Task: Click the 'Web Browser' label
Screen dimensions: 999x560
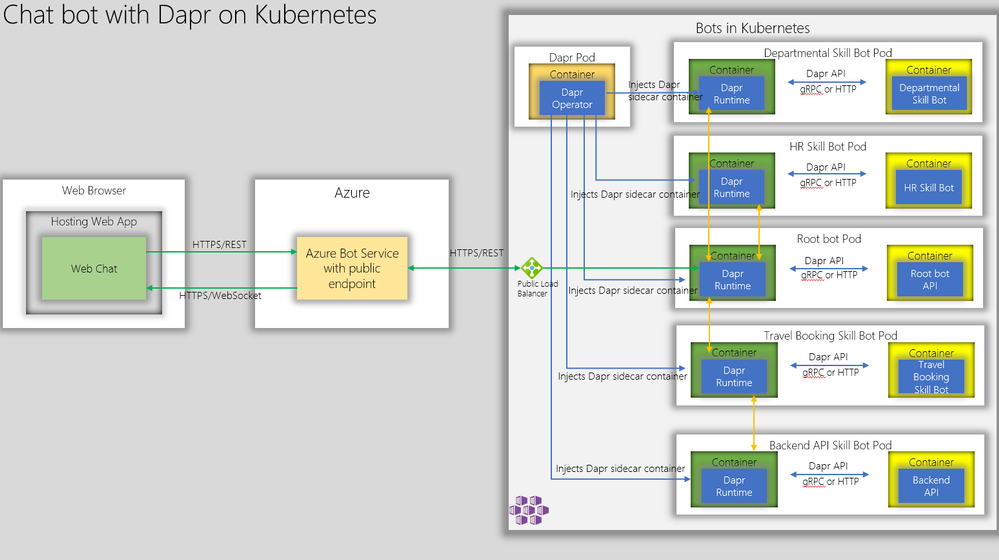Action: pos(94,190)
